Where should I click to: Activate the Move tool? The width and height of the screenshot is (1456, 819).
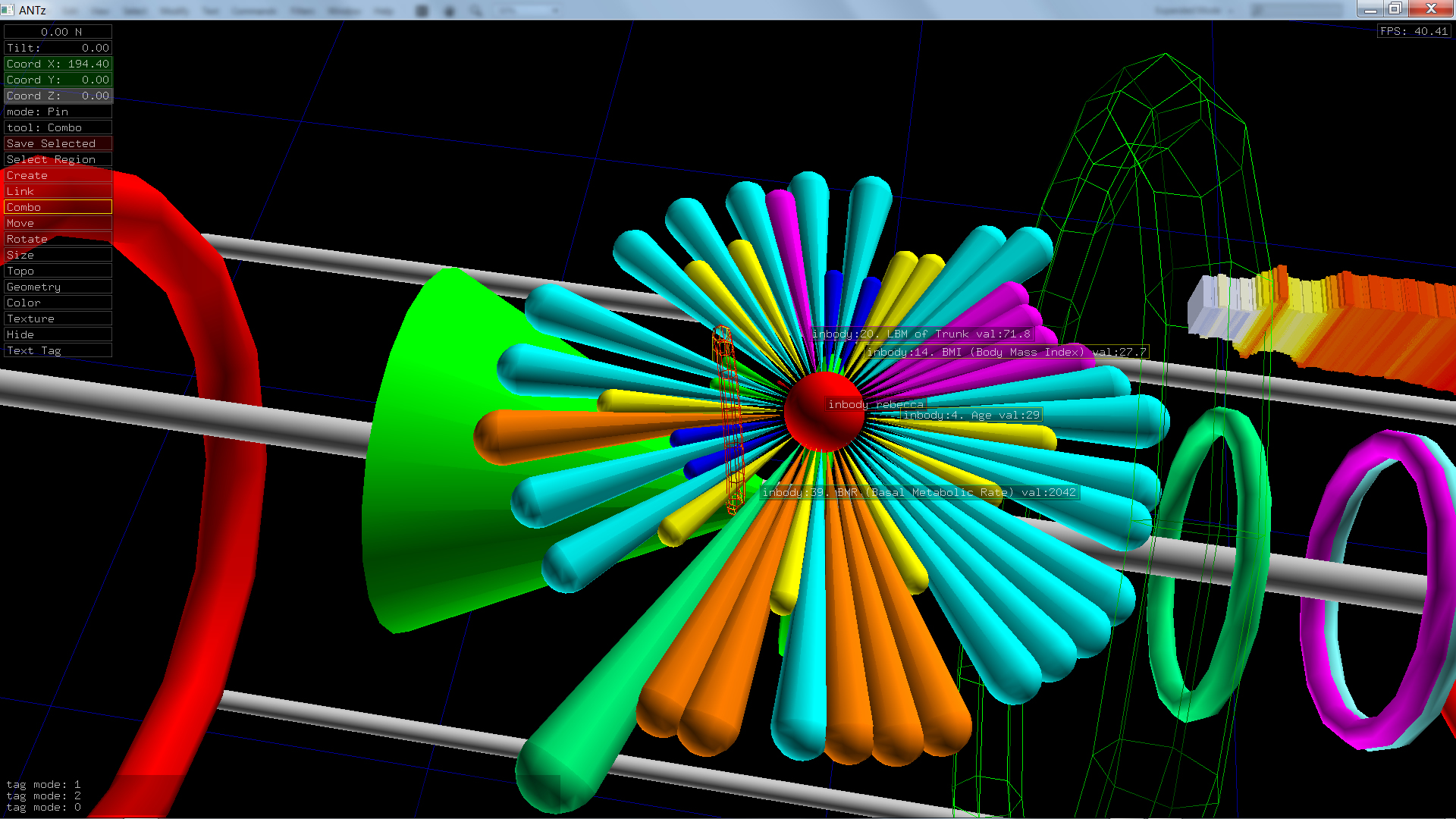[x=58, y=223]
